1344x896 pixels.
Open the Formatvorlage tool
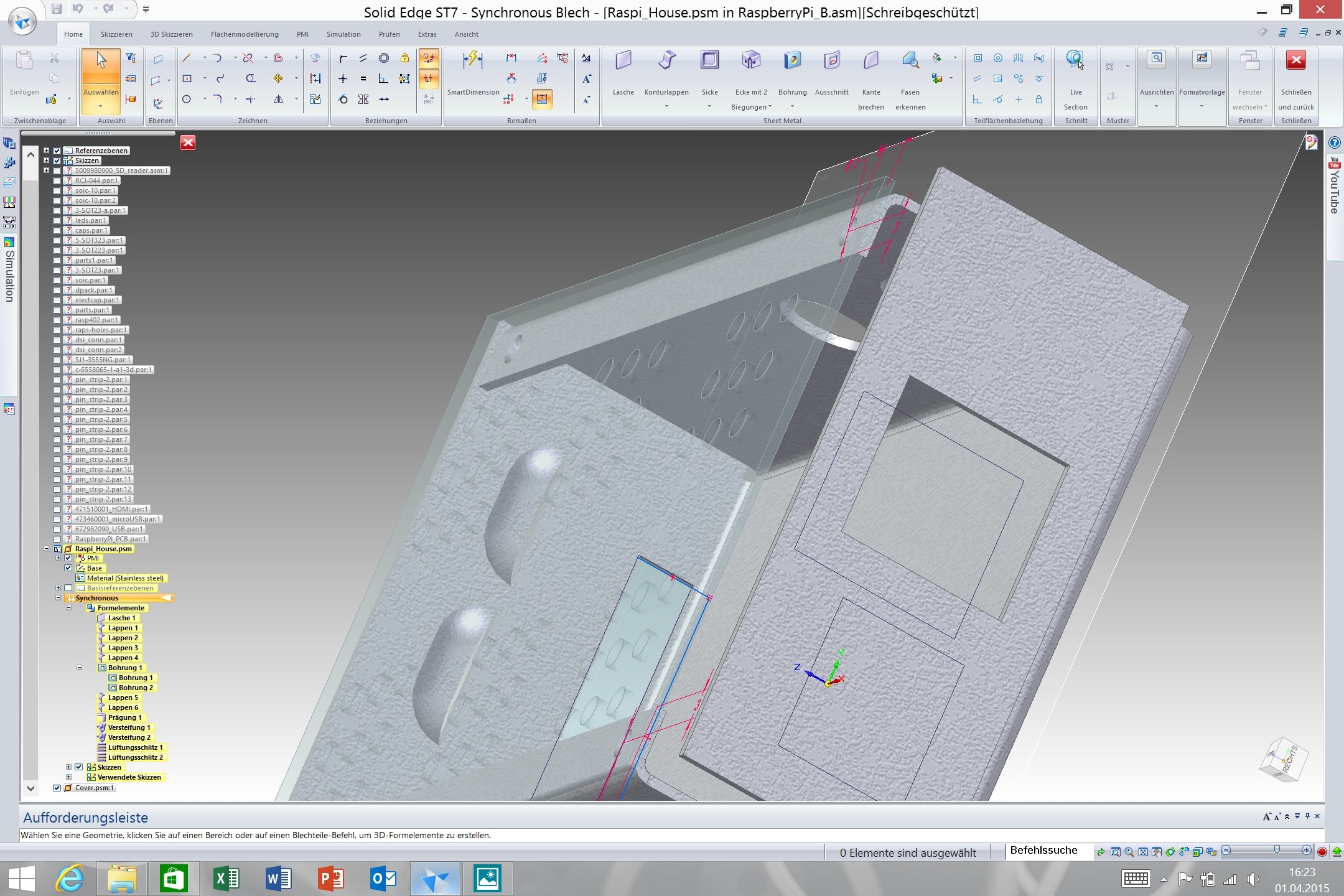[x=1202, y=73]
